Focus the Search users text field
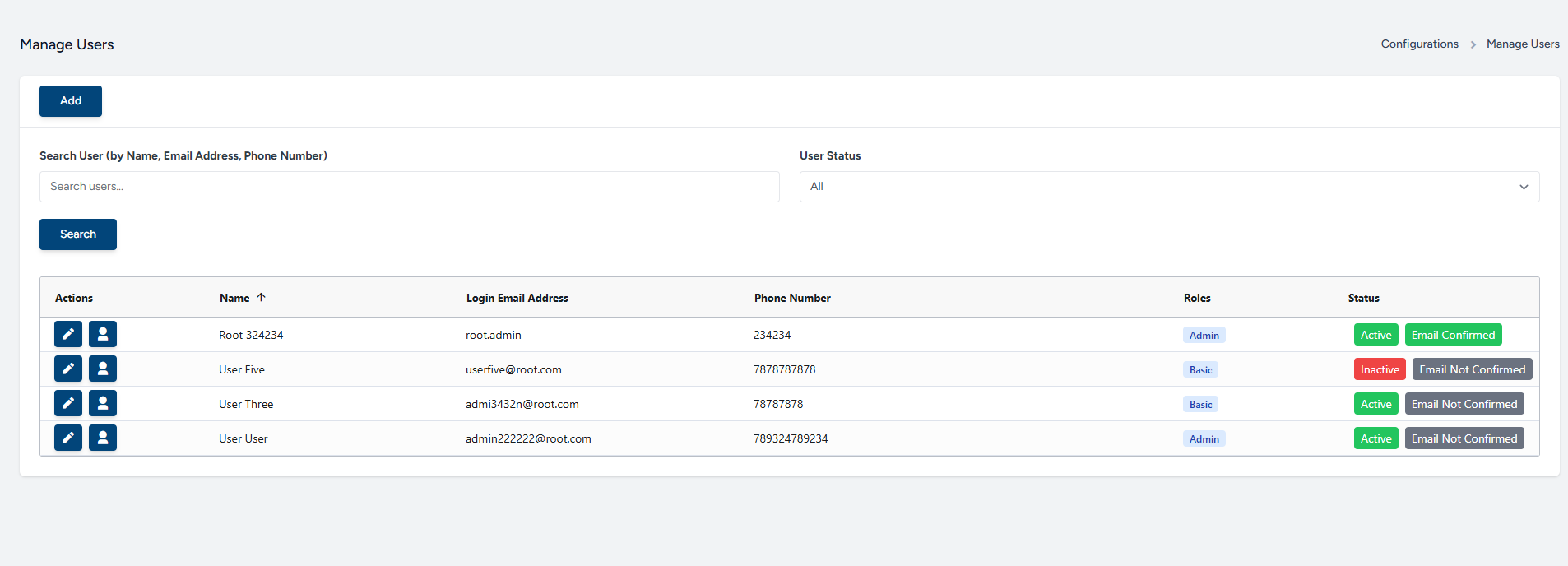Image resolution: width=1568 pixels, height=566 pixels. point(409,187)
